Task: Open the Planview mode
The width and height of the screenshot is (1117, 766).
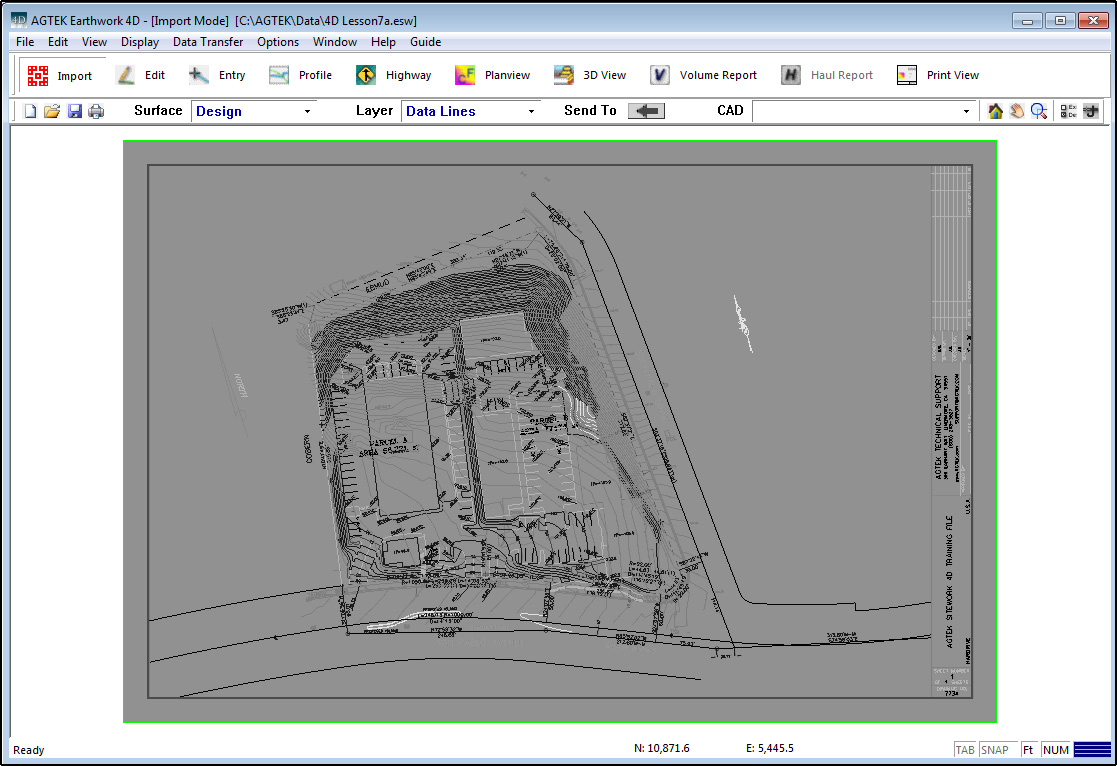Action: pyautogui.click(x=494, y=76)
